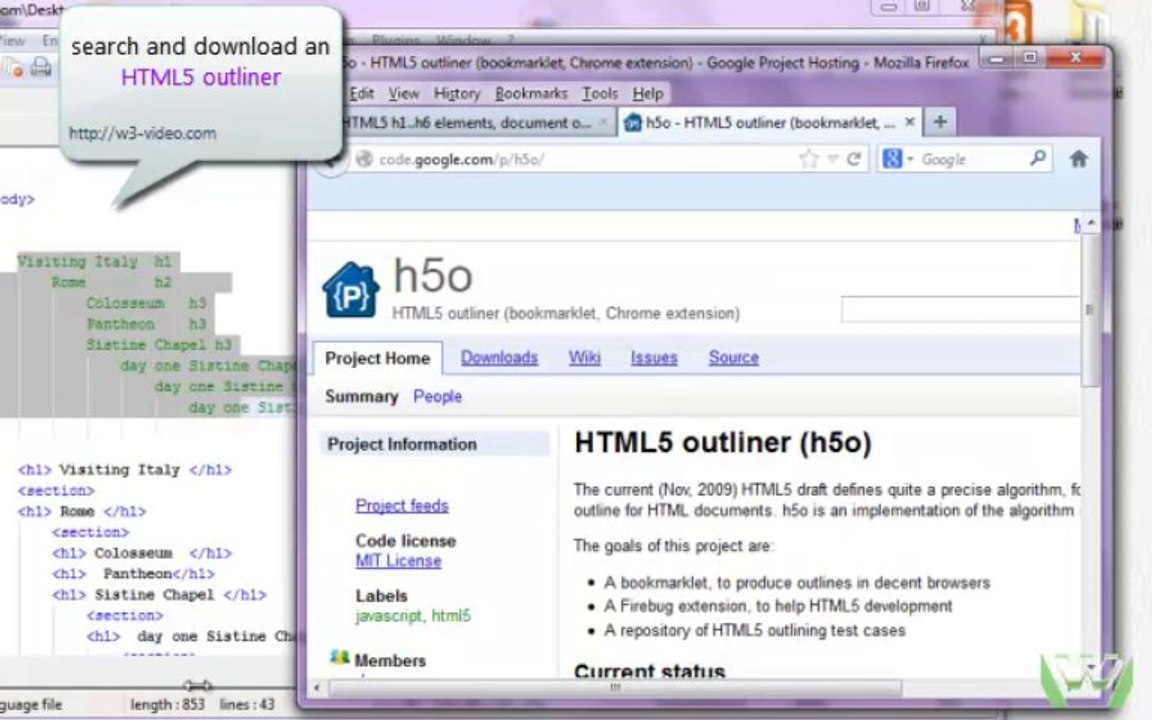Click the horizontal scrollbar thumb at bottom

pos(615,688)
